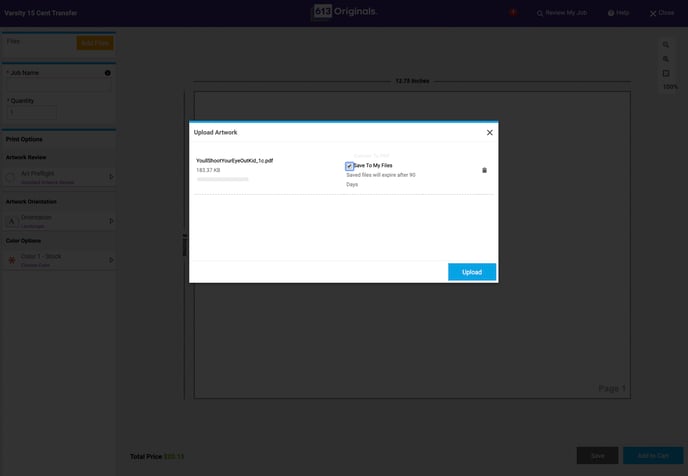Screen dimensions: 688x476
Task: Click the Varsity 15 Cent Transfer title
Action: (x=41, y=13)
